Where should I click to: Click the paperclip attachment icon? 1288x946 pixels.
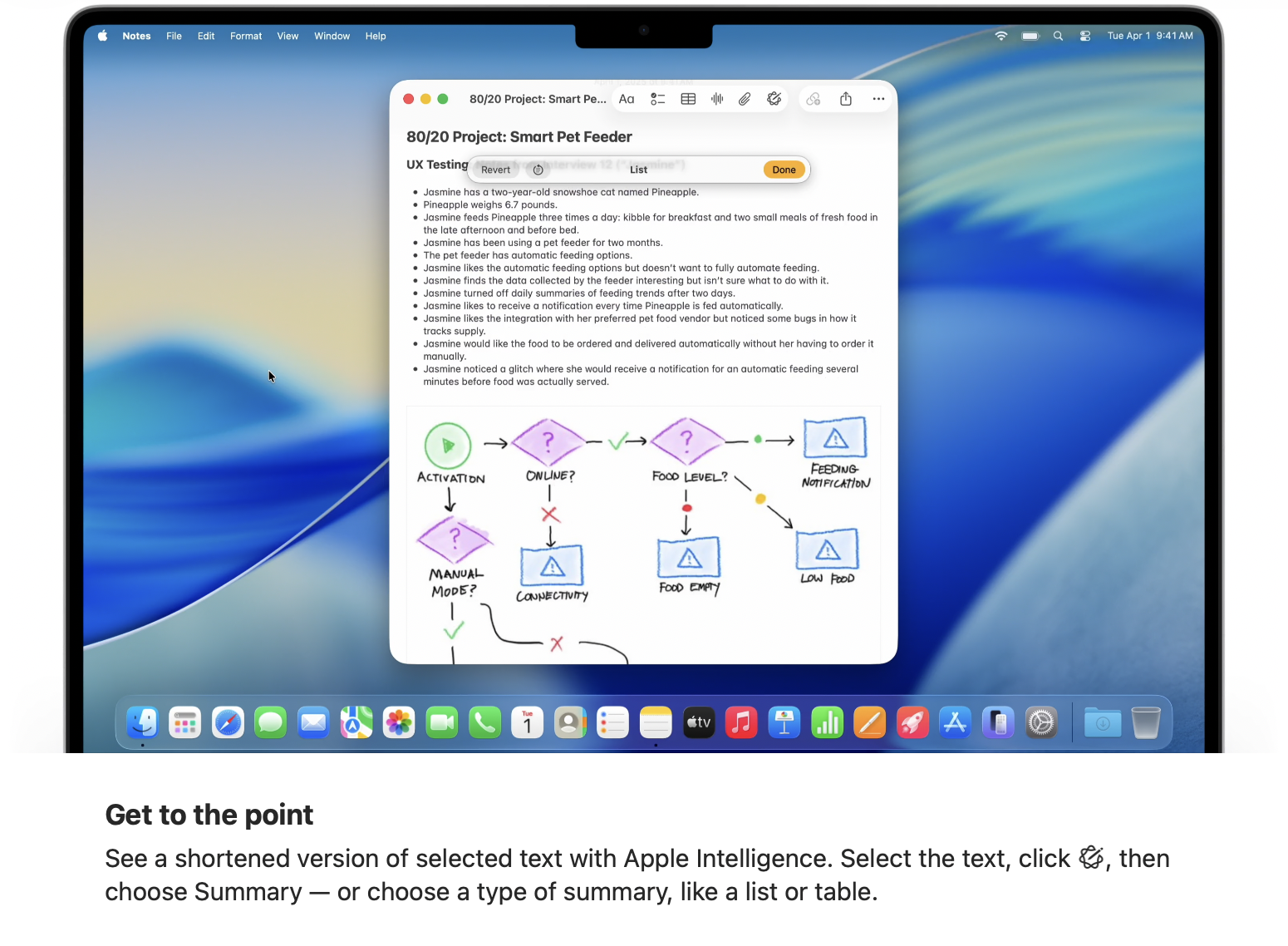(745, 99)
